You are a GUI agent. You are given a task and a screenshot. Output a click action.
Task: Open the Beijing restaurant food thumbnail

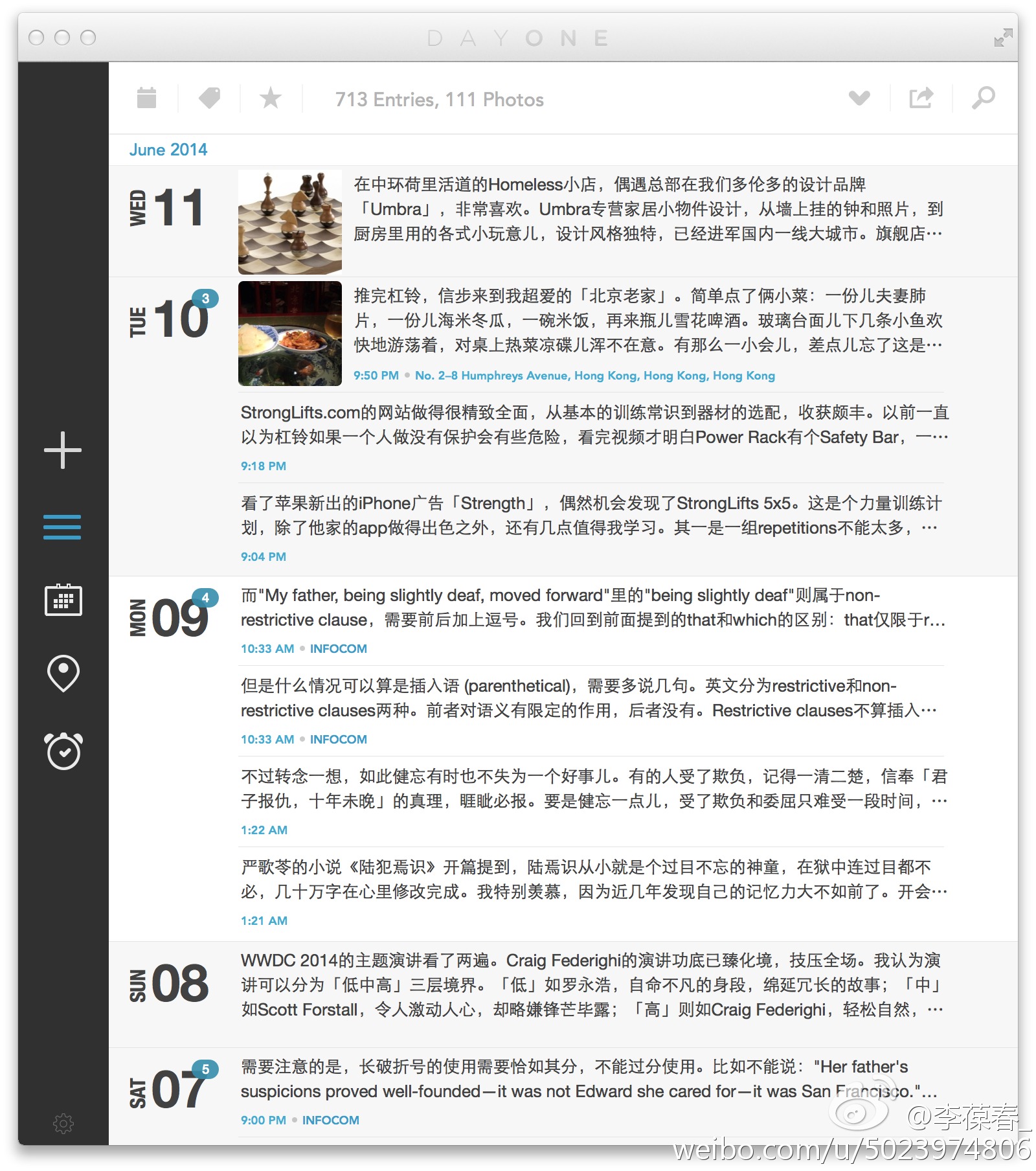coord(290,334)
